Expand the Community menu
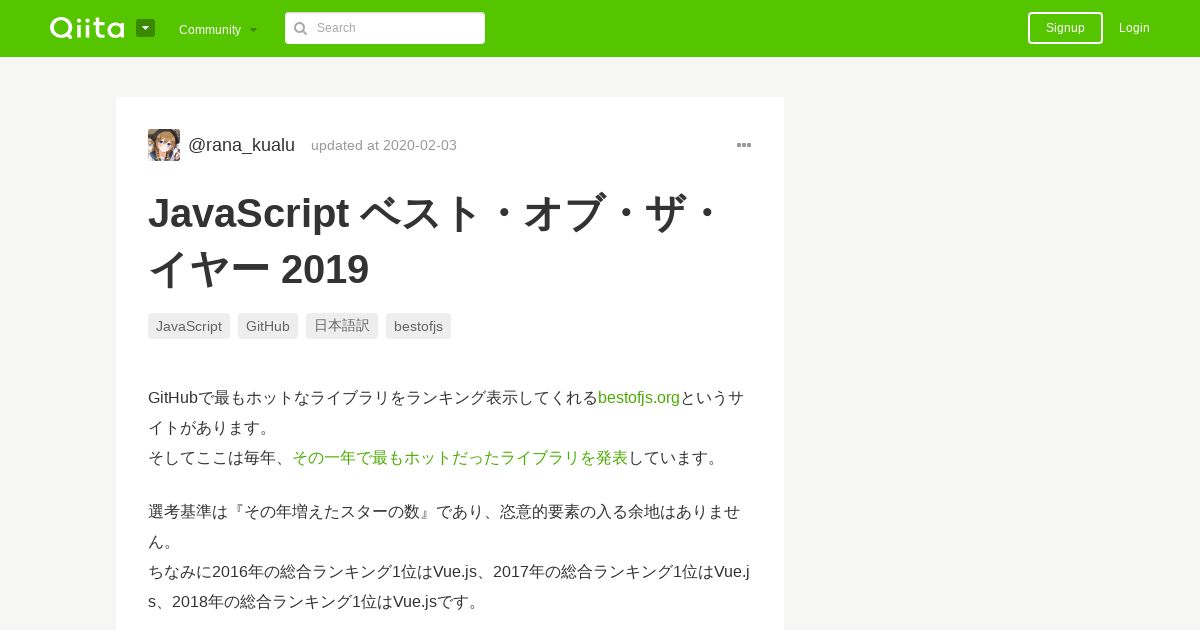1200x630 pixels. tap(218, 29)
